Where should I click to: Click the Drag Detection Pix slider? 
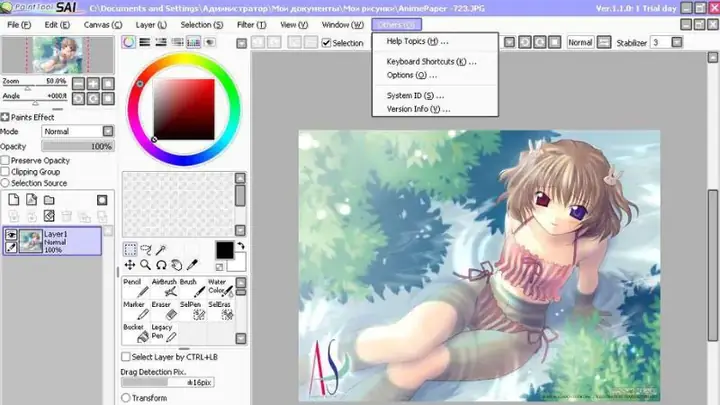point(168,382)
